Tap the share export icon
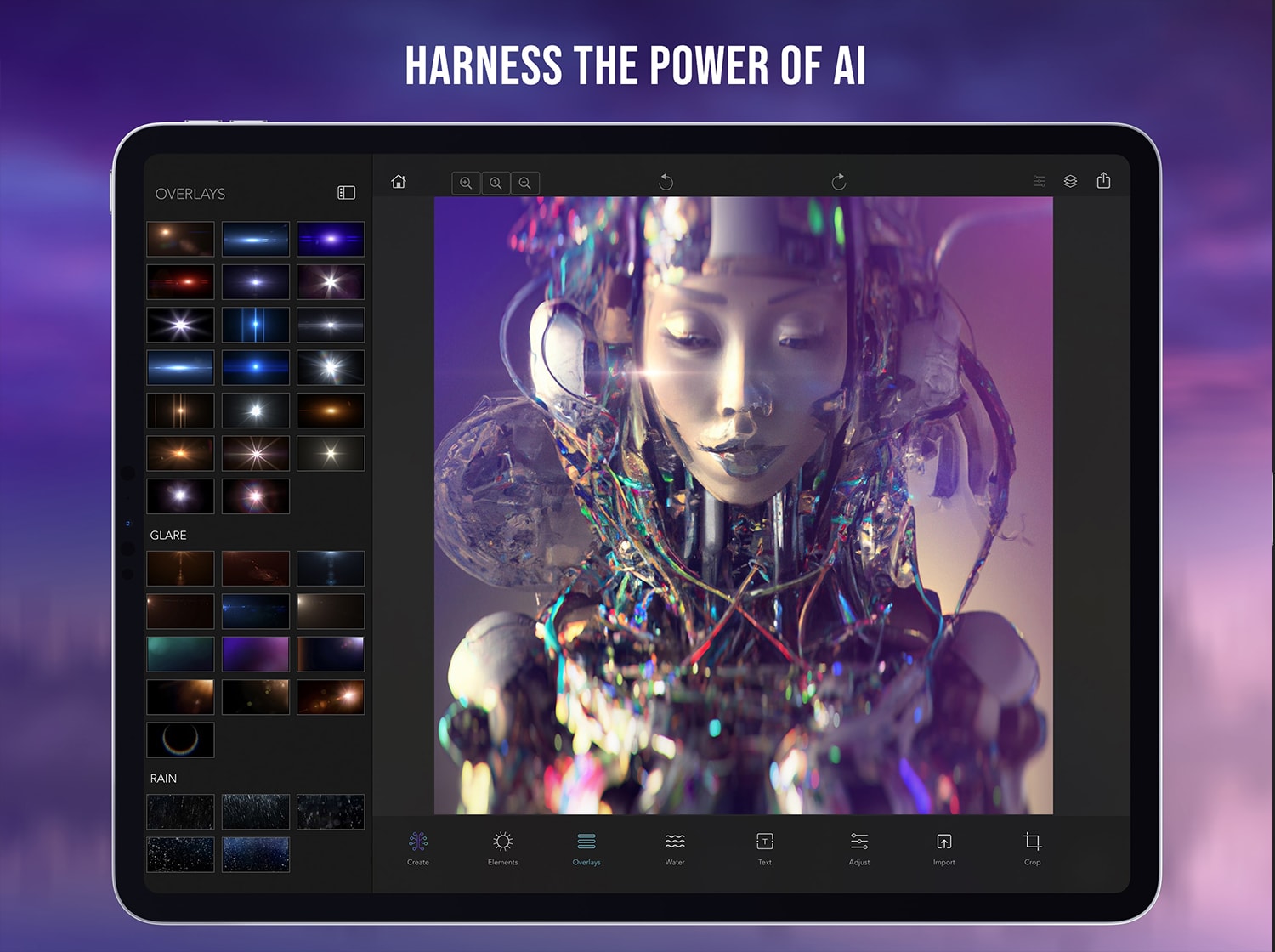 point(1103,180)
